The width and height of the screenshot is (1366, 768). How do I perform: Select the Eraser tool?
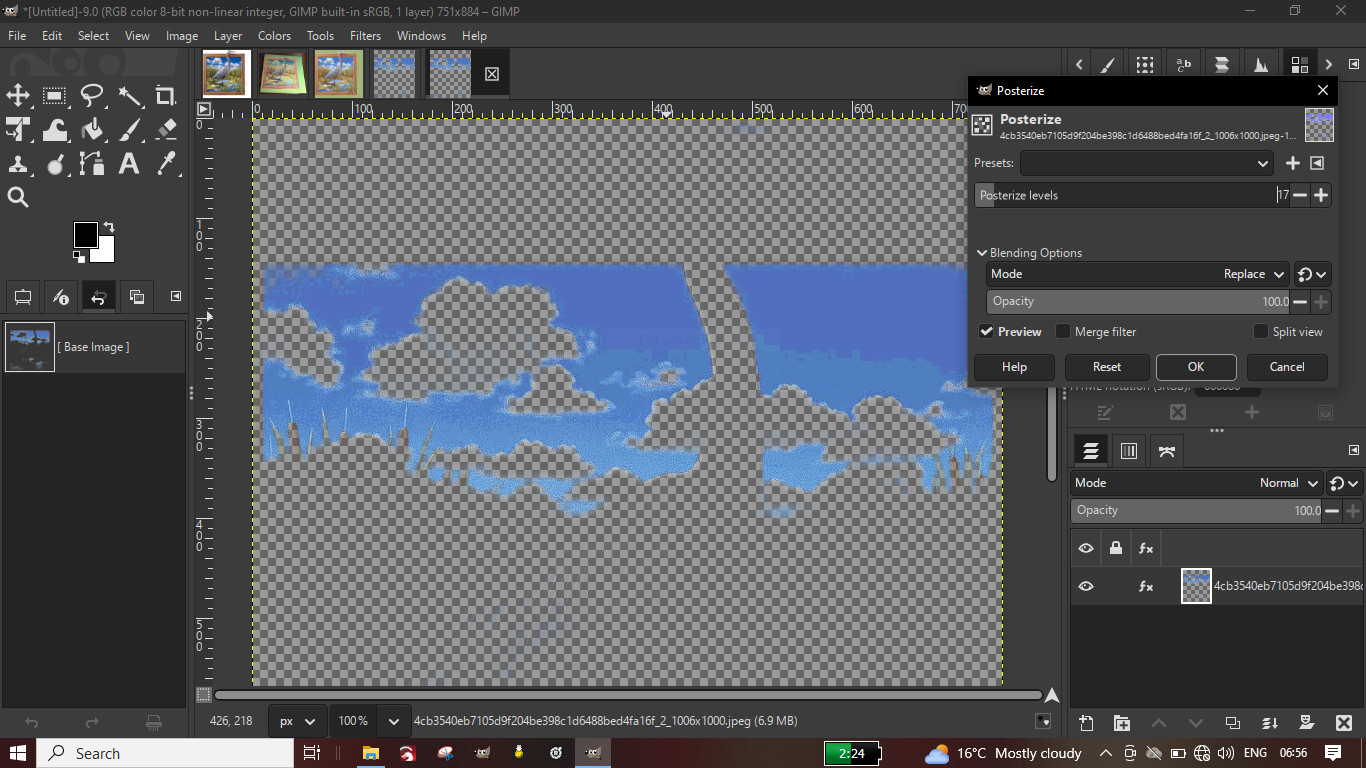tap(166, 130)
